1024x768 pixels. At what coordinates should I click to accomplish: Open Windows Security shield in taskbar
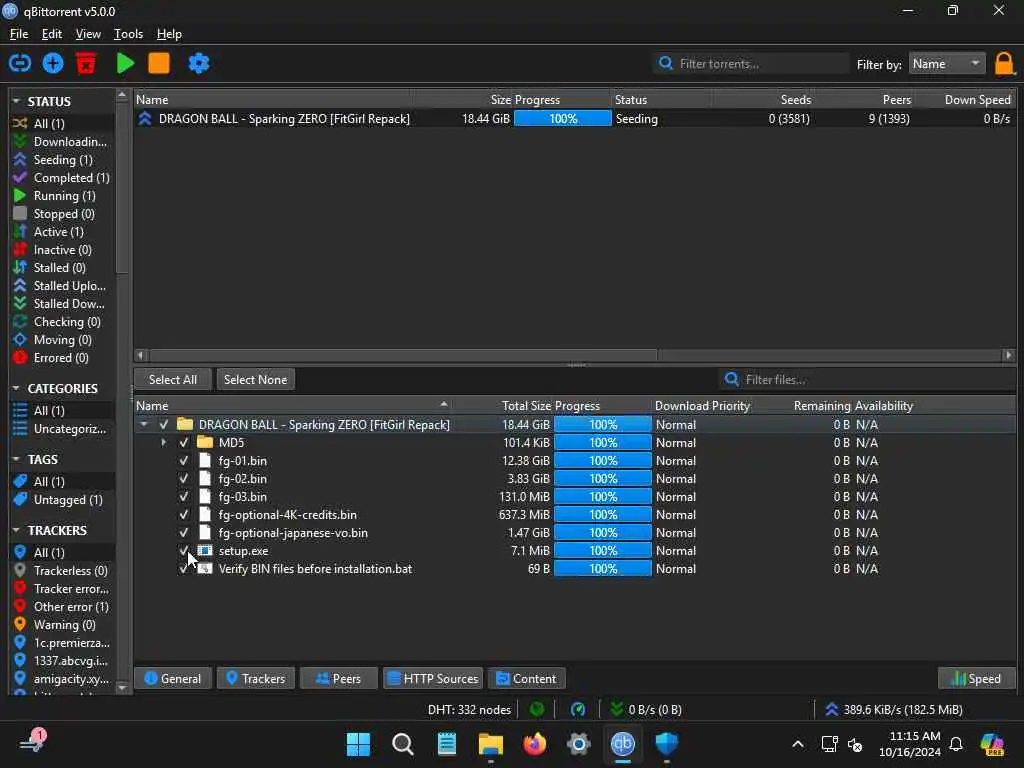[x=667, y=744]
